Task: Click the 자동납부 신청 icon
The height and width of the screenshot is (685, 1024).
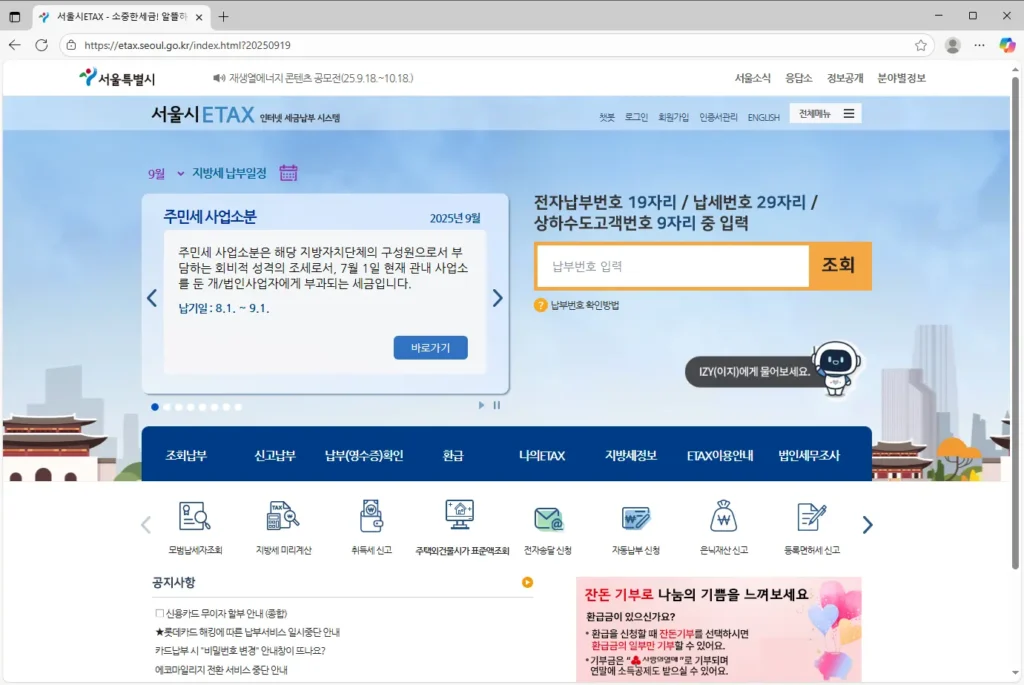Action: point(635,517)
